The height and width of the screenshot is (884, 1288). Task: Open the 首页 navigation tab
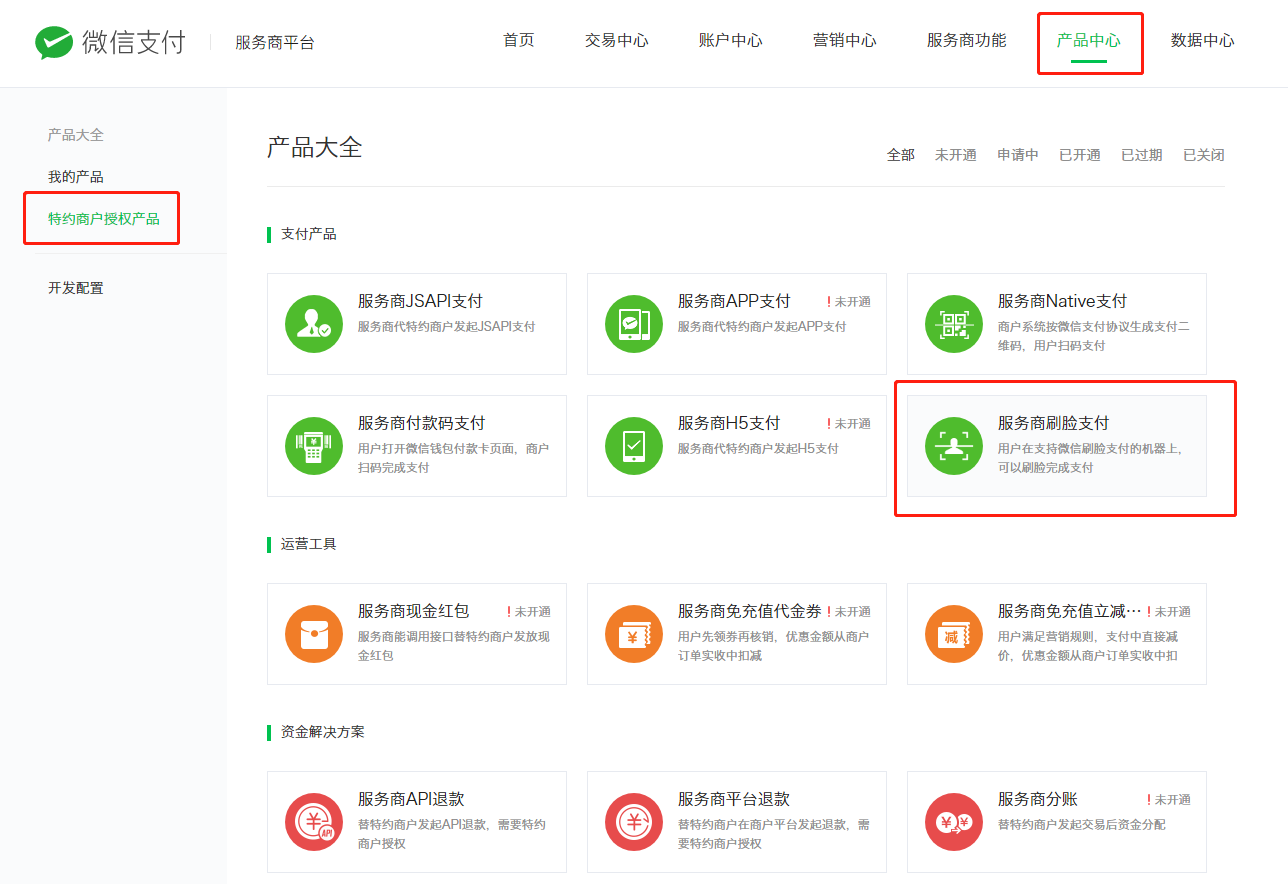[519, 41]
